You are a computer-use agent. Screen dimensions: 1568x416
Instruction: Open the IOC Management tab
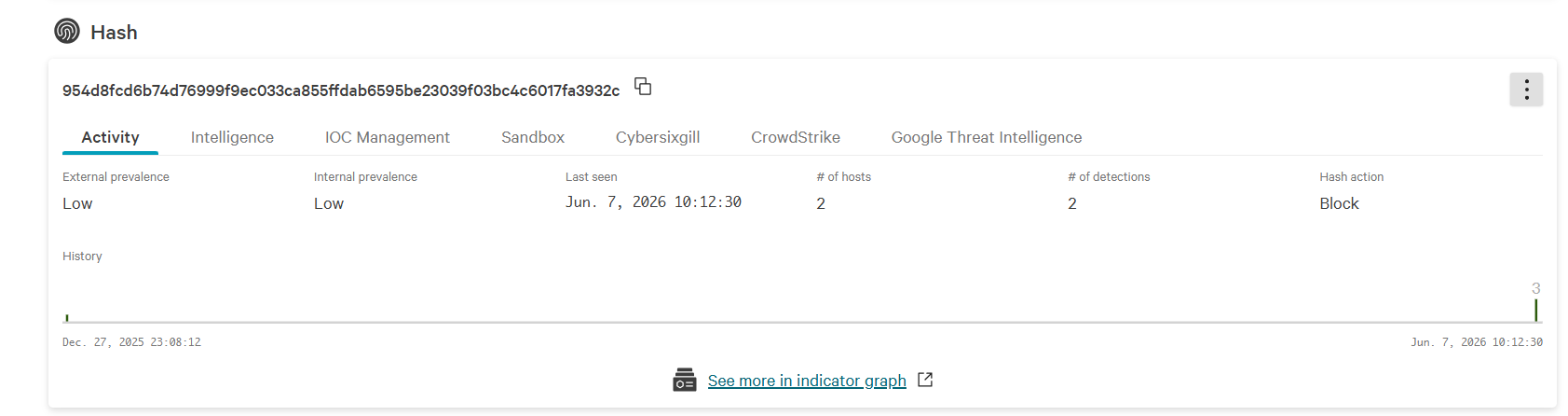(388, 137)
